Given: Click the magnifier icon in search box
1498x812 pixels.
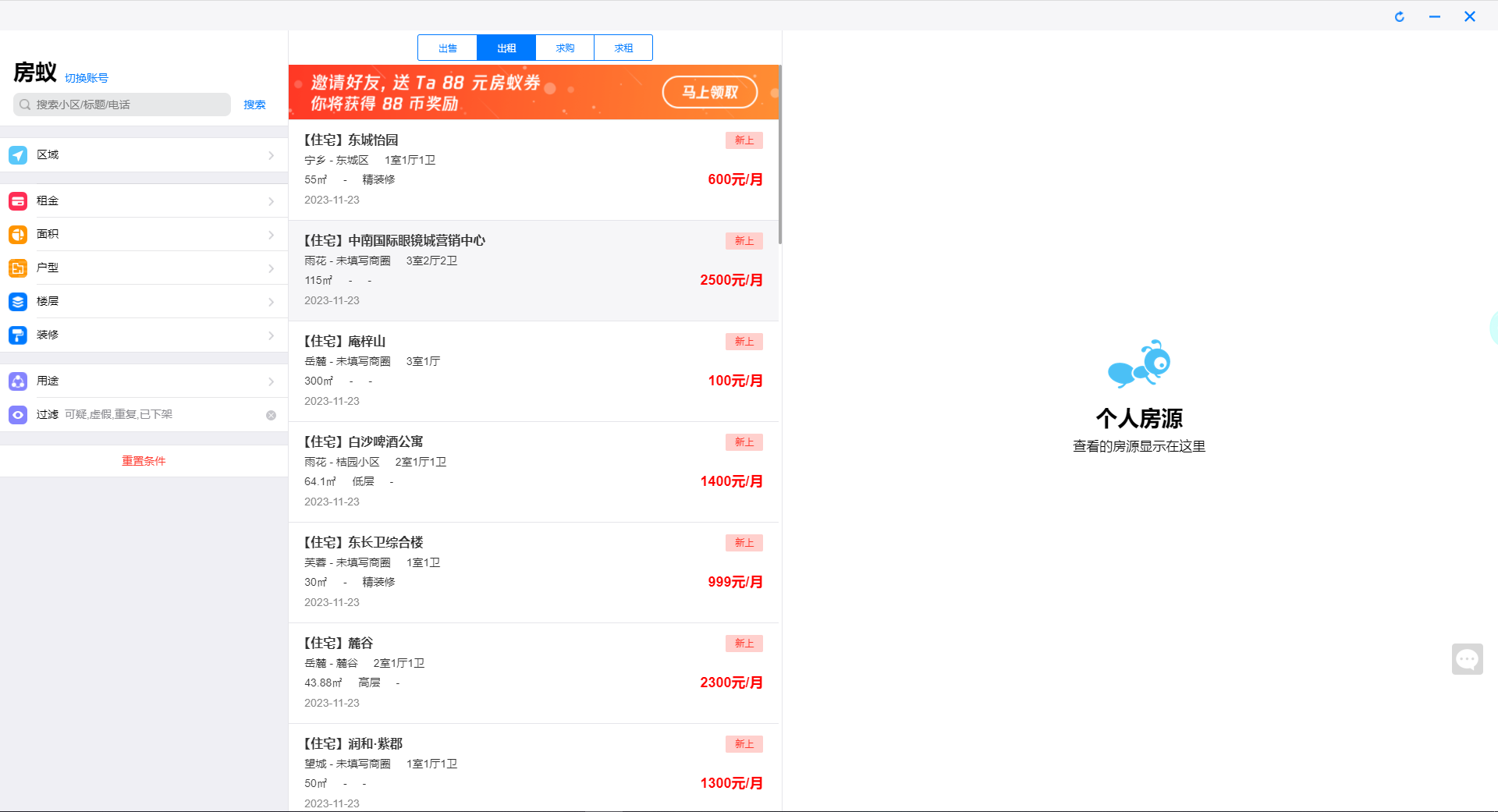Looking at the screenshot, I should (25, 105).
